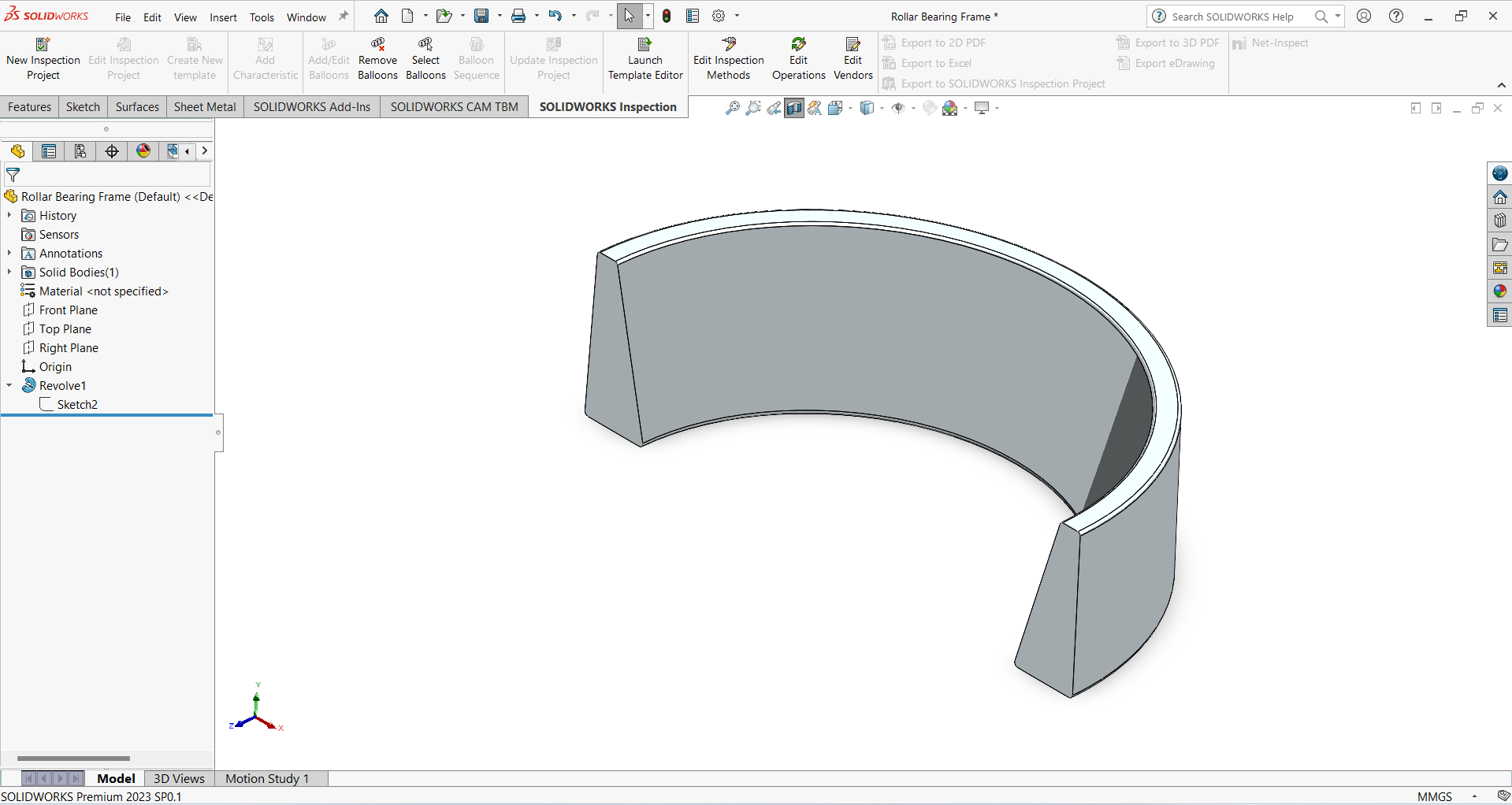Click the New Inspection Project button
The image size is (1512, 805).
click(x=43, y=55)
